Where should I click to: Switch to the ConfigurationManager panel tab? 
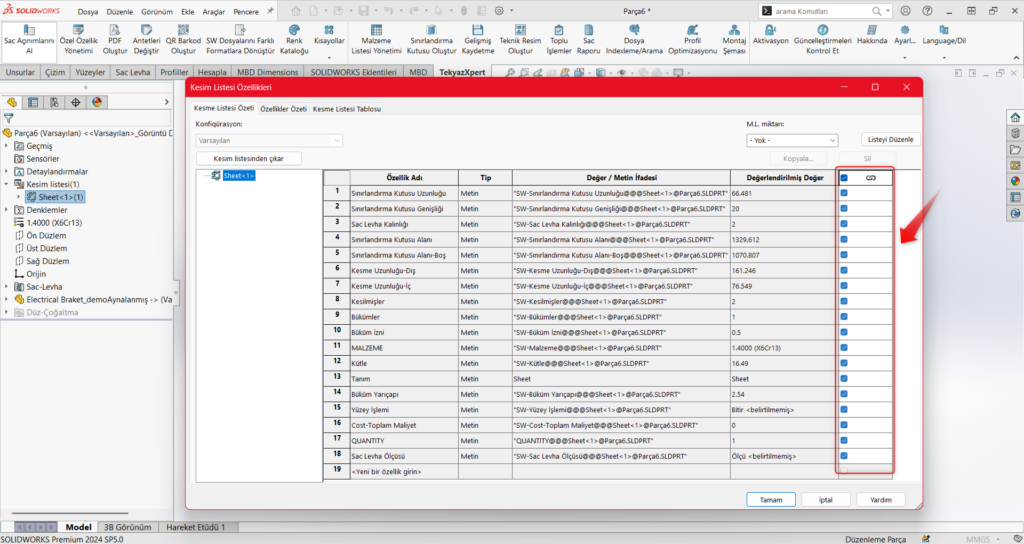point(54,103)
